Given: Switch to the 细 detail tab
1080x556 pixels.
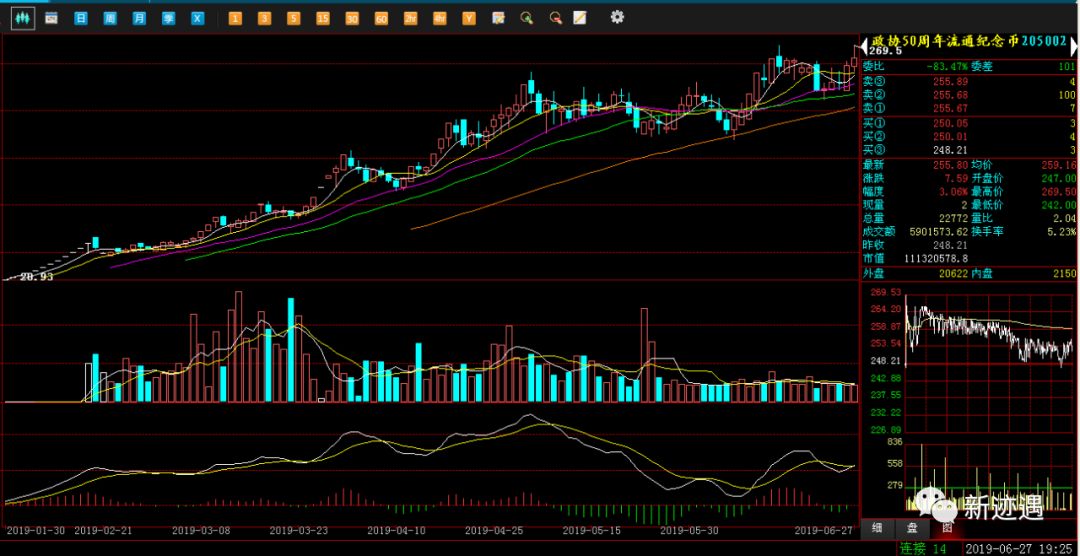Looking at the screenshot, I should (x=877, y=528).
